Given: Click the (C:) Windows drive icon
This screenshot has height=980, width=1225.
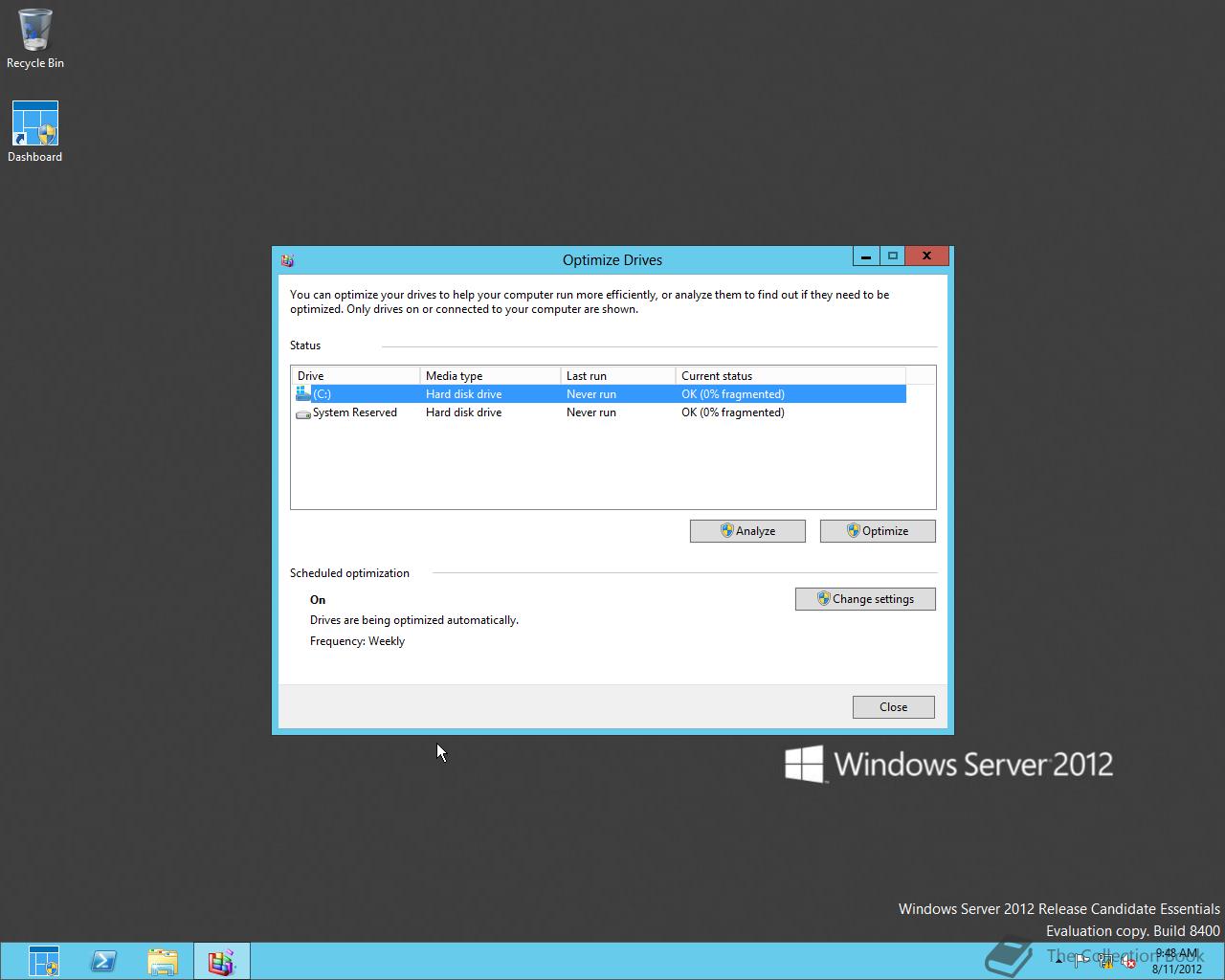Looking at the screenshot, I should coord(303,393).
